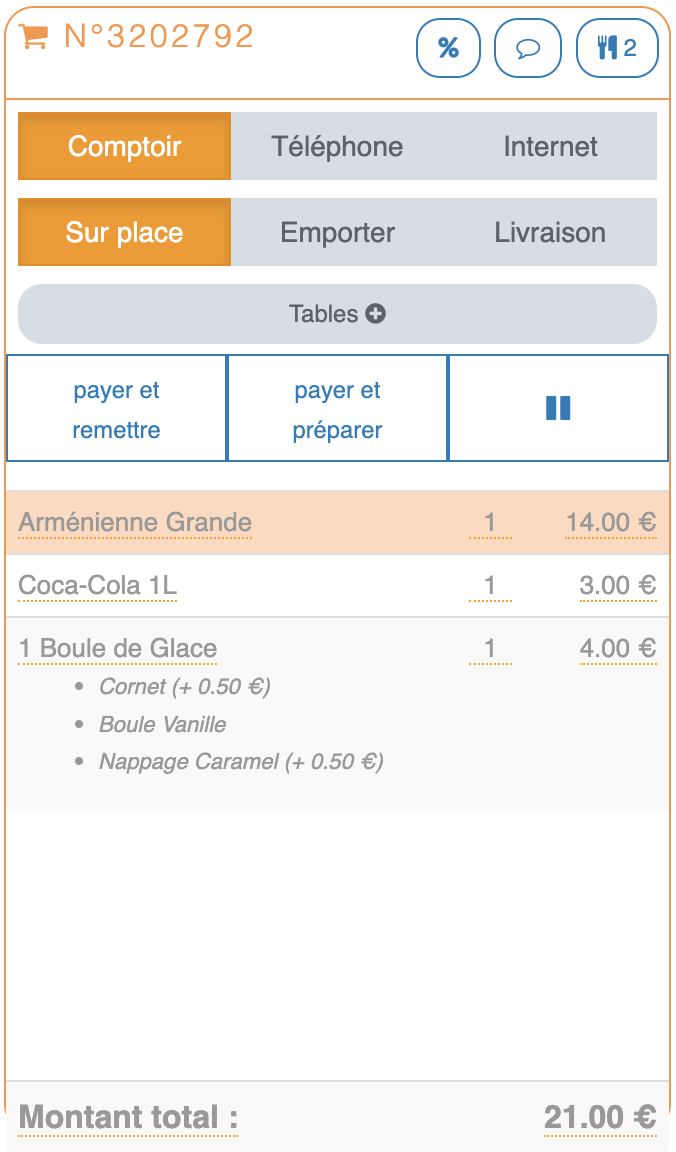Viewport: 676px width, 1152px height.
Task: Click the percent discount icon
Action: 448,48
